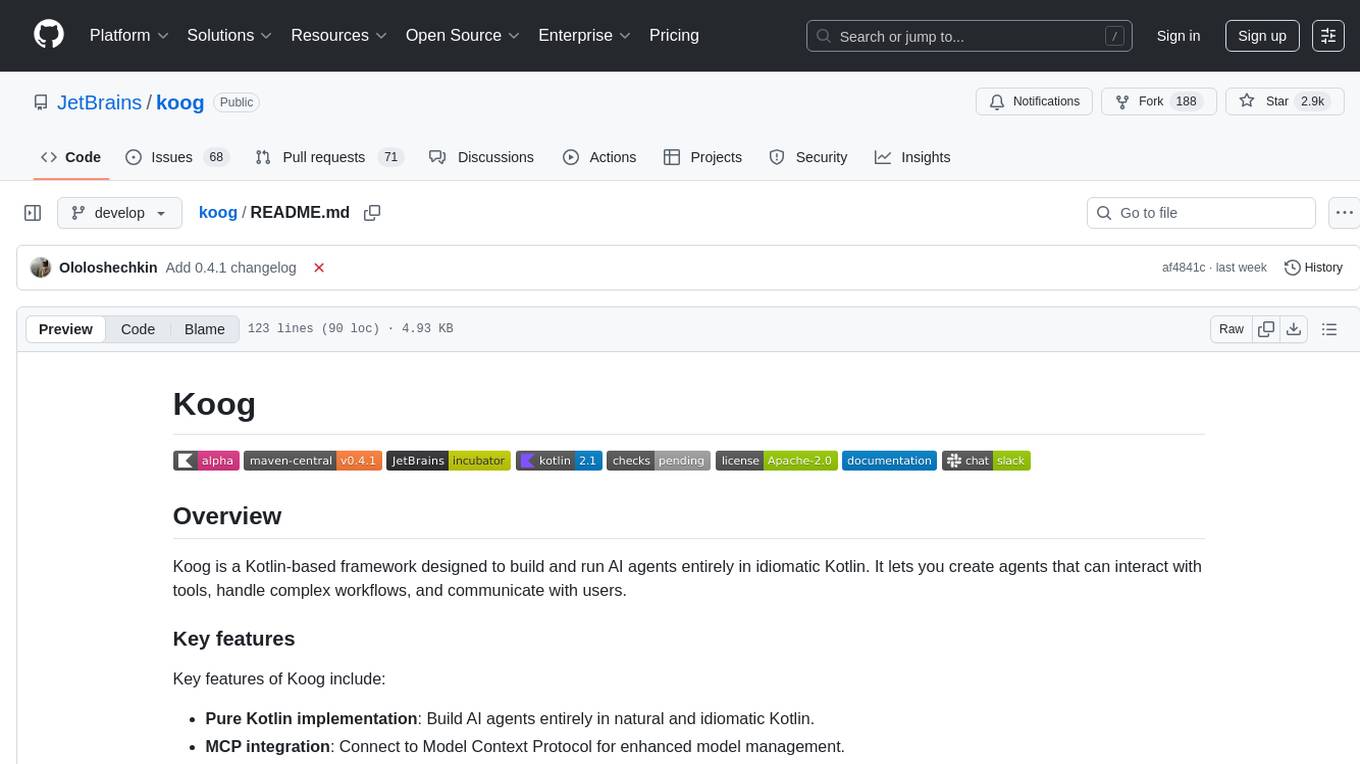Open the JetBrains incubator badge
The height and width of the screenshot is (764, 1360).
(x=449, y=461)
